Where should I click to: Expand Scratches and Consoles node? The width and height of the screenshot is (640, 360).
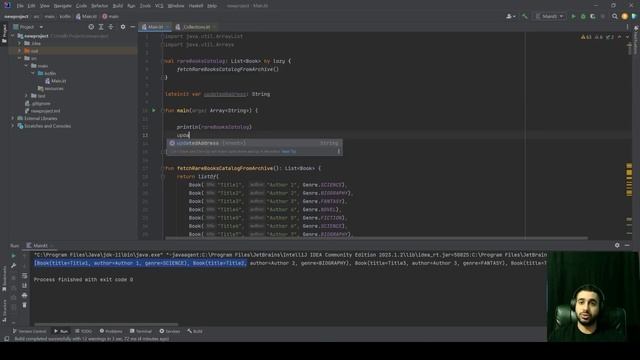13,126
